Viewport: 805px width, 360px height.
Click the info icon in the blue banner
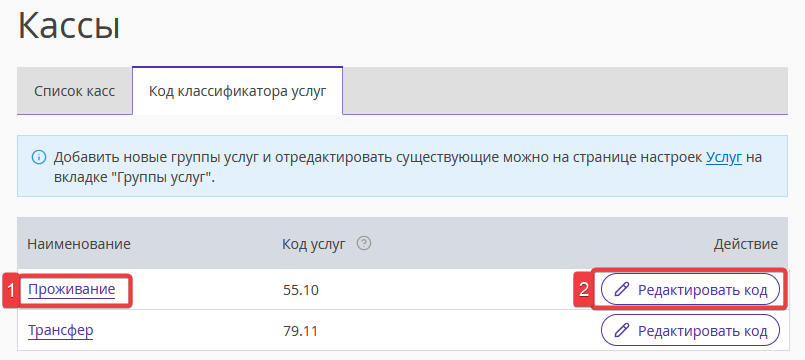[x=39, y=158]
